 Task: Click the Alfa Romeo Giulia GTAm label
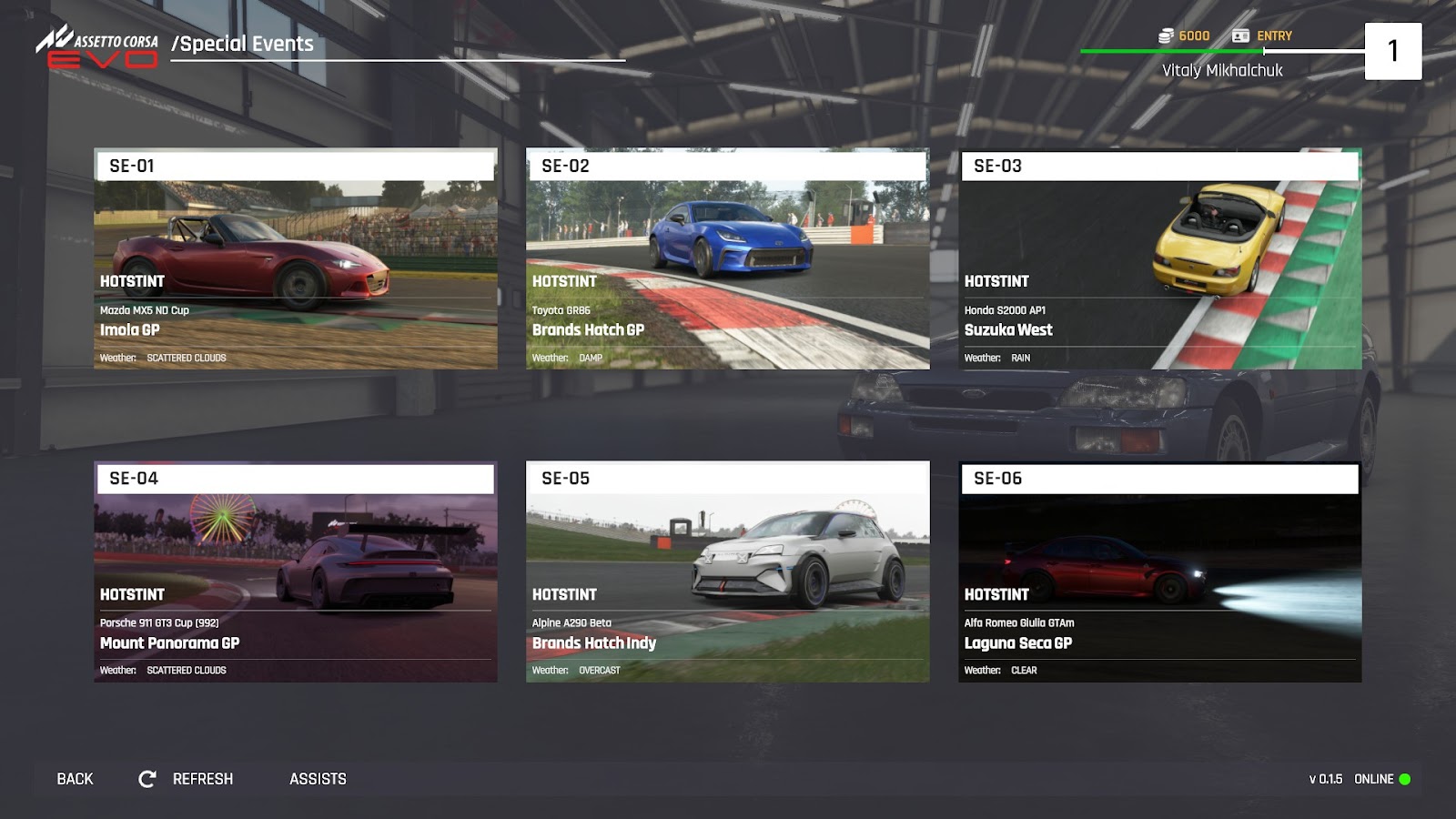(1019, 623)
